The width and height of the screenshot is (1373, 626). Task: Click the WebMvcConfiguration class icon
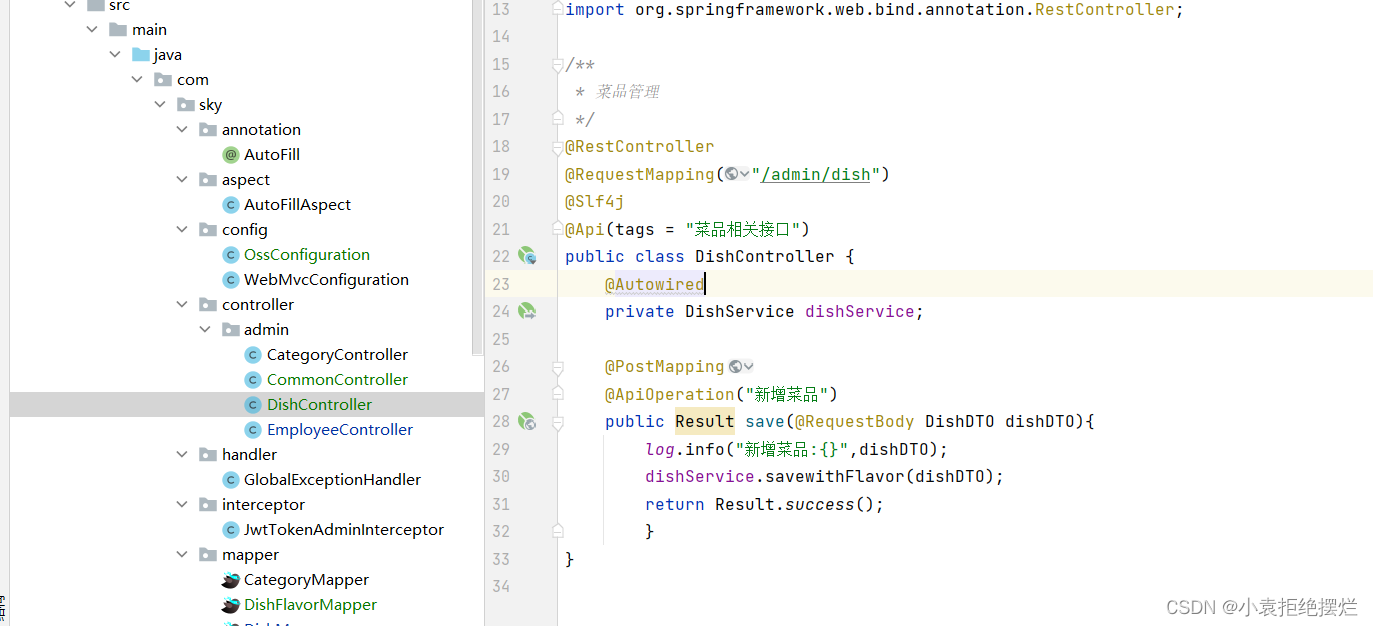[x=231, y=280]
